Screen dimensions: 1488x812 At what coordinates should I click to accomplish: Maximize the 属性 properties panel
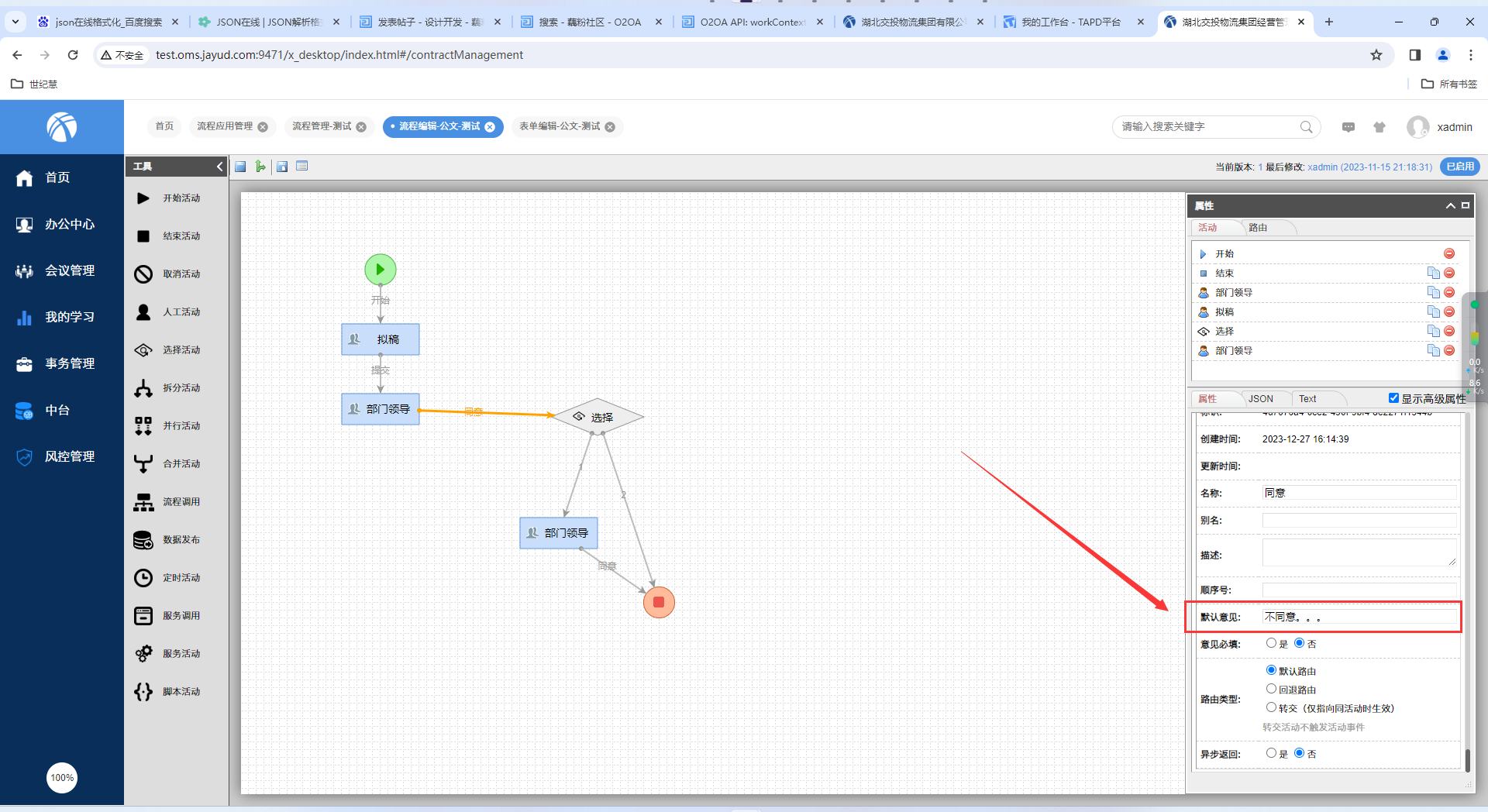(x=1466, y=205)
